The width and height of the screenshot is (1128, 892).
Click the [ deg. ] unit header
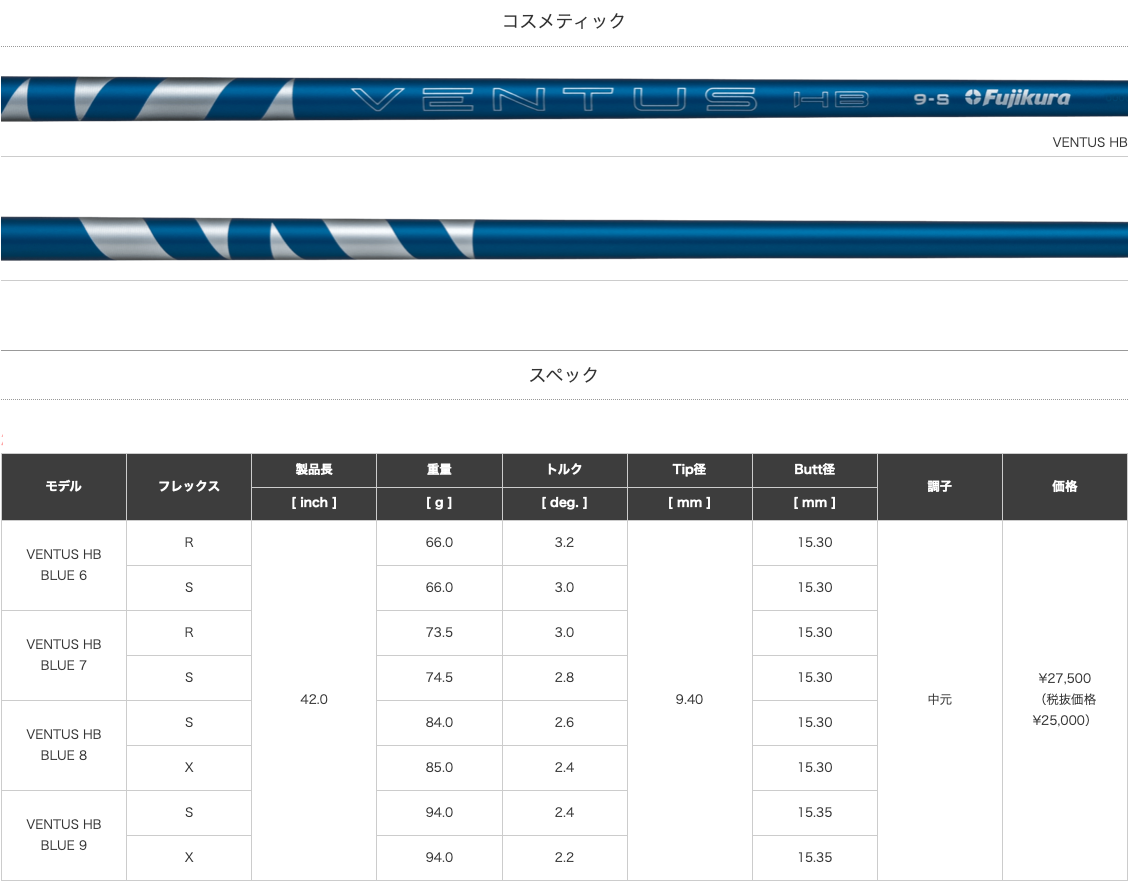[x=564, y=503]
